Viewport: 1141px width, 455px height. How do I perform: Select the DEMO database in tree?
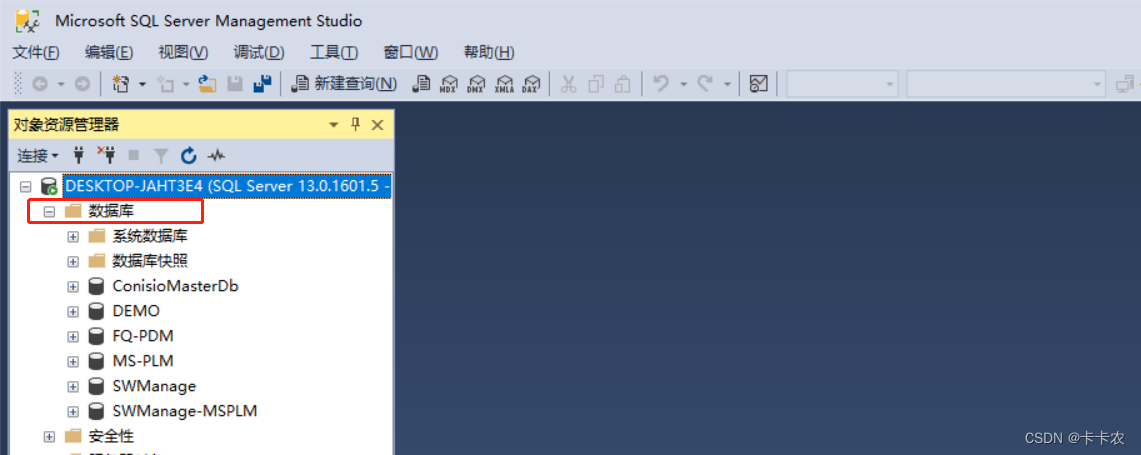(136, 312)
